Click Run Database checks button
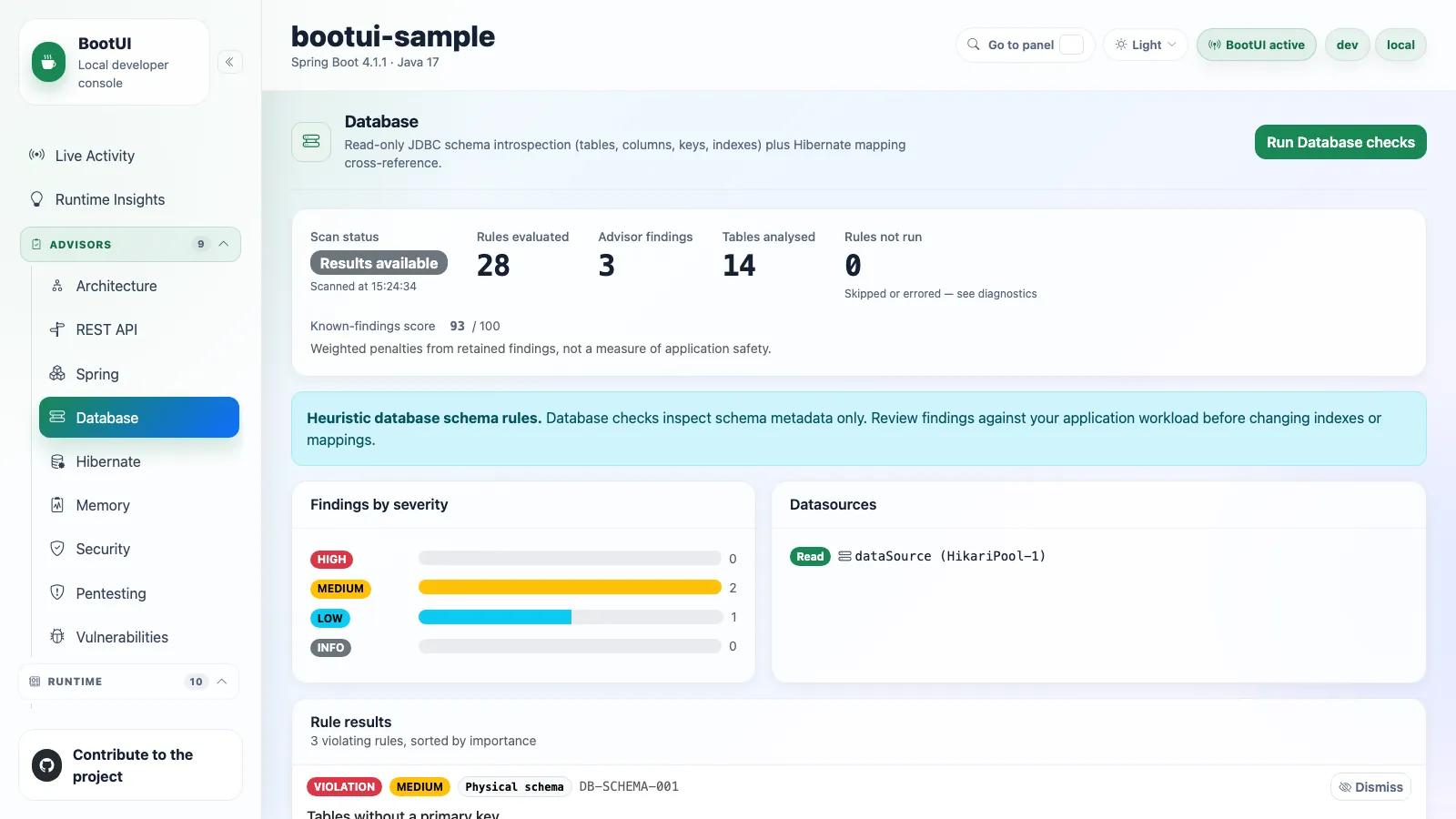Screen dimensions: 1456x819 pos(1340,142)
